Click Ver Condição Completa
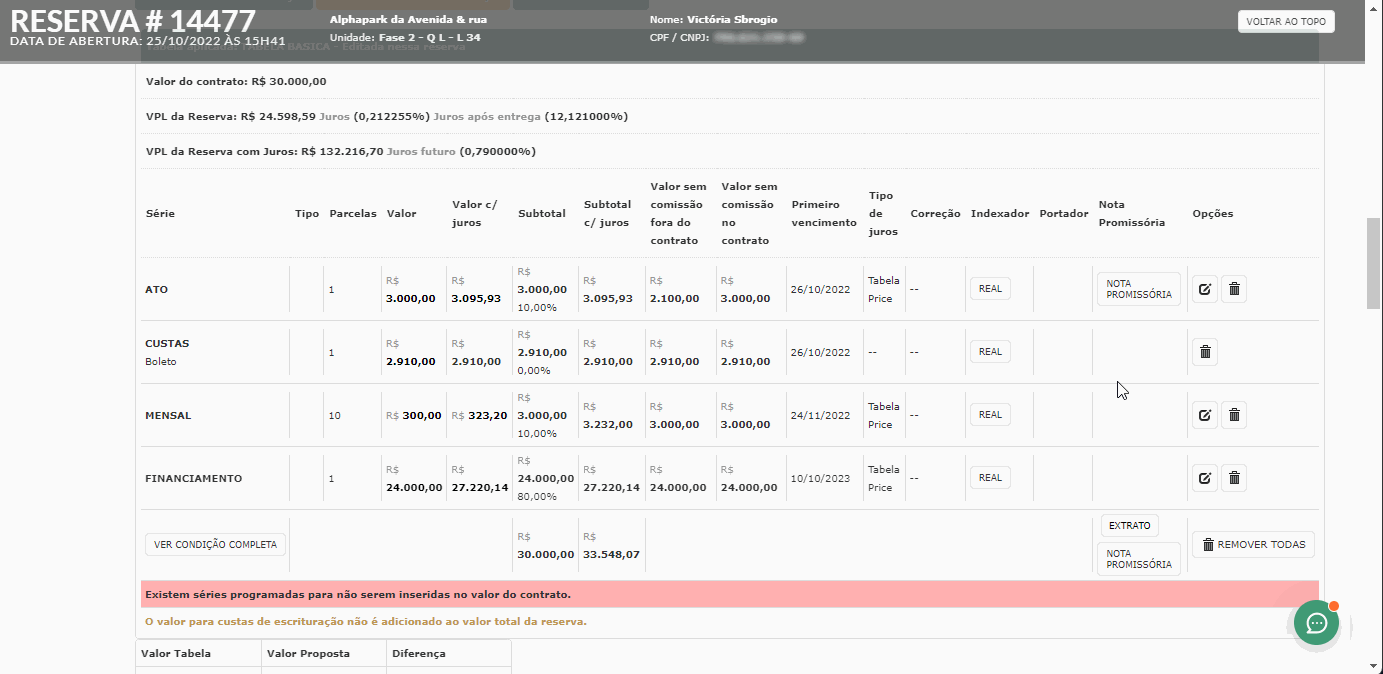Image resolution: width=1383 pixels, height=674 pixels. [216, 544]
